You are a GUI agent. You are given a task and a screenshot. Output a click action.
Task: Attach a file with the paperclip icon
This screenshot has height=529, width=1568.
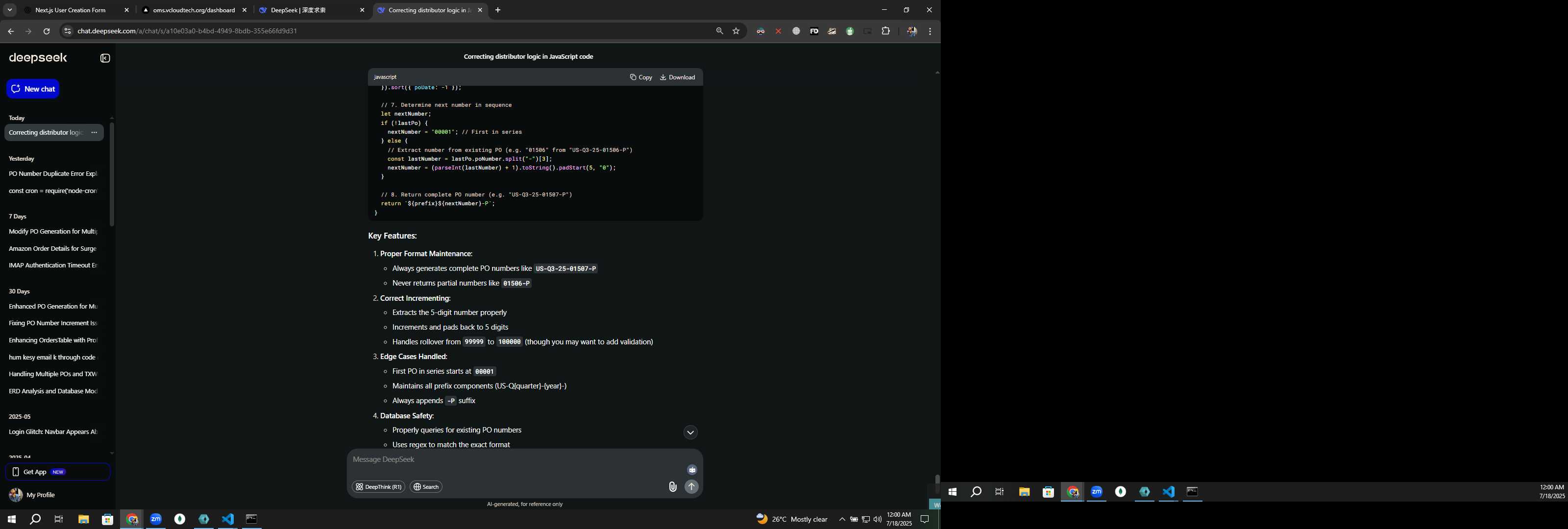click(x=673, y=486)
